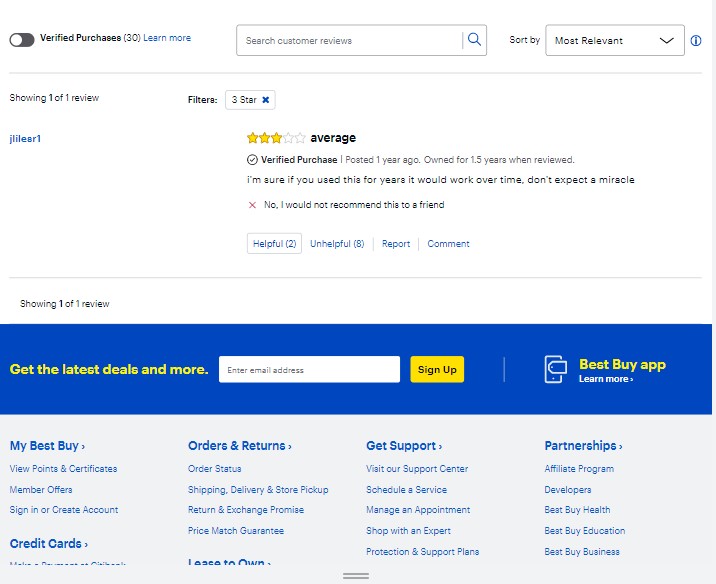Image resolution: width=716 pixels, height=584 pixels.
Task: Open View Points & Certificates
Action: pyautogui.click(x=63, y=468)
